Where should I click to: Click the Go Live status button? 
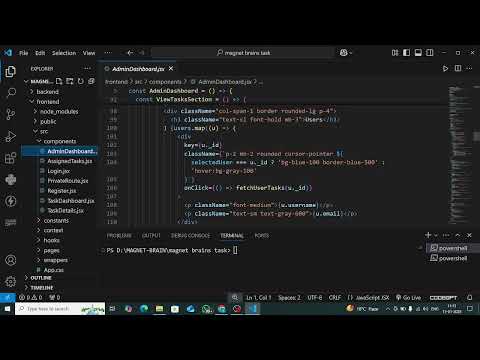[x=409, y=298]
